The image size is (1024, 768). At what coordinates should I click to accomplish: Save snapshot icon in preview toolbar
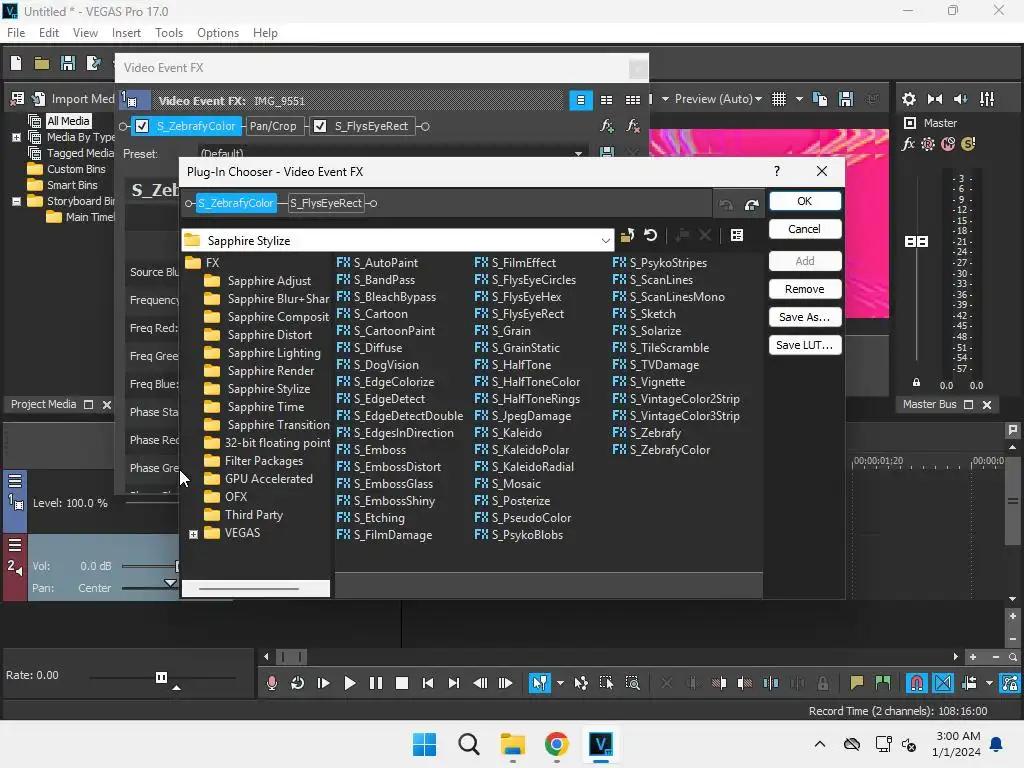pyautogui.click(x=846, y=99)
